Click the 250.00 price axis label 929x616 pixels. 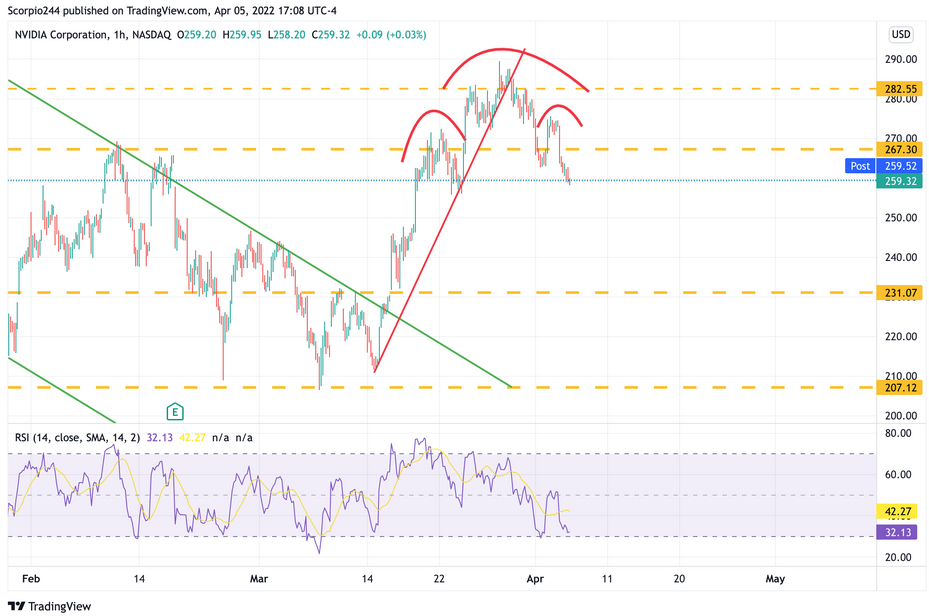901,217
